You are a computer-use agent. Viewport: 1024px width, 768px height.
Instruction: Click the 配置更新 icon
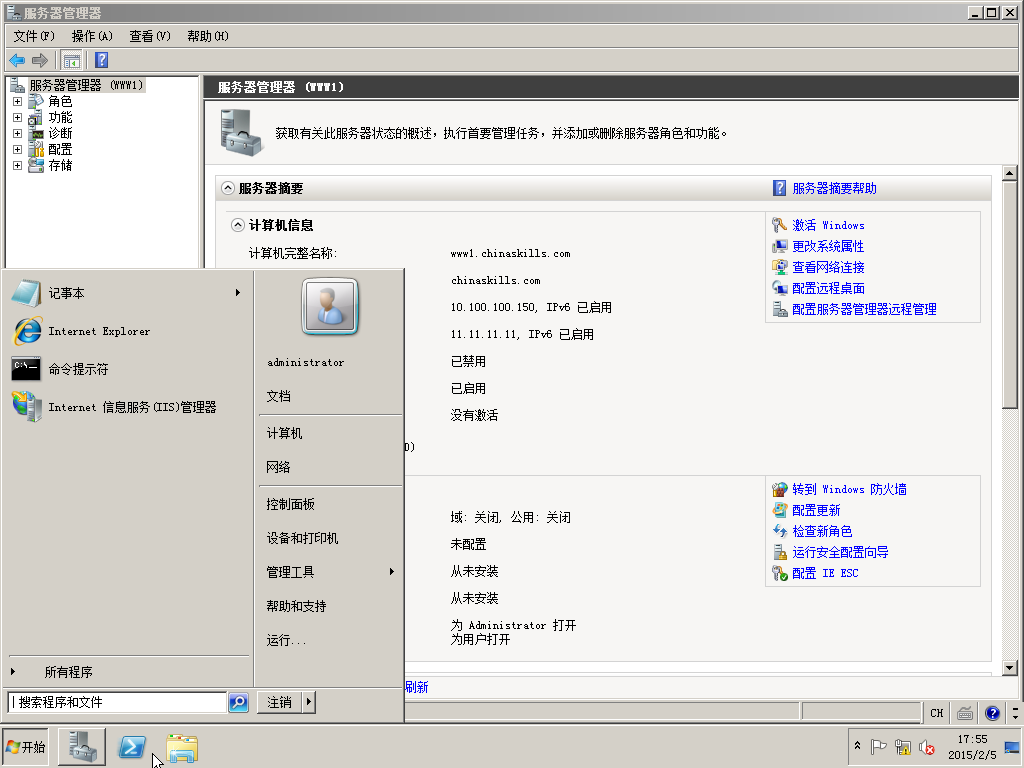point(780,510)
